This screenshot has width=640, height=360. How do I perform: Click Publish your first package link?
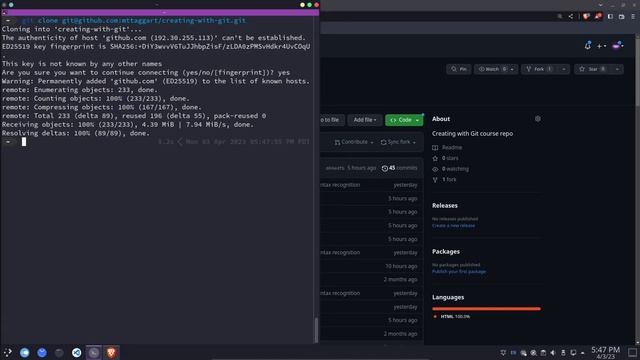coord(459,271)
